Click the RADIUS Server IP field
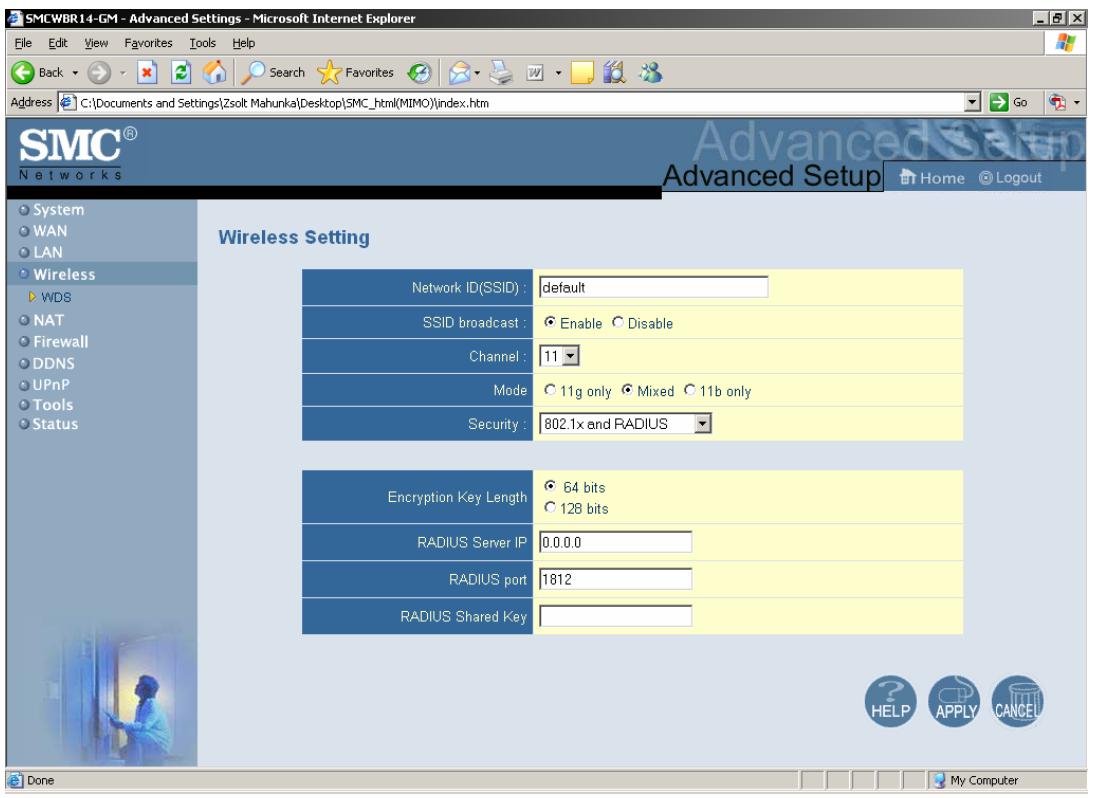The image size is (1093, 798). point(616,542)
